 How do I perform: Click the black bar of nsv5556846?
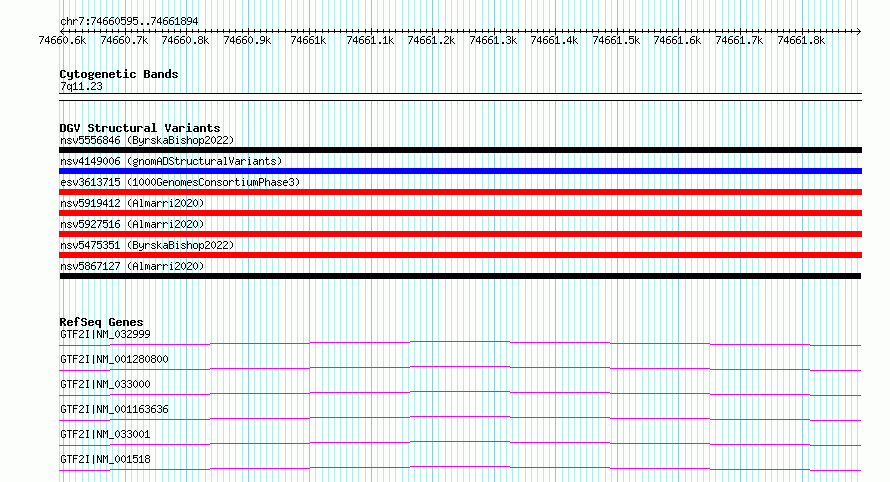coord(460,150)
